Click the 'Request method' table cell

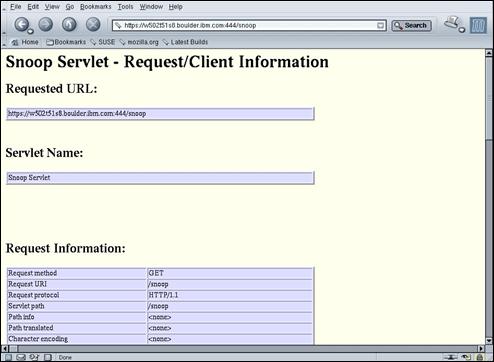pos(77,273)
